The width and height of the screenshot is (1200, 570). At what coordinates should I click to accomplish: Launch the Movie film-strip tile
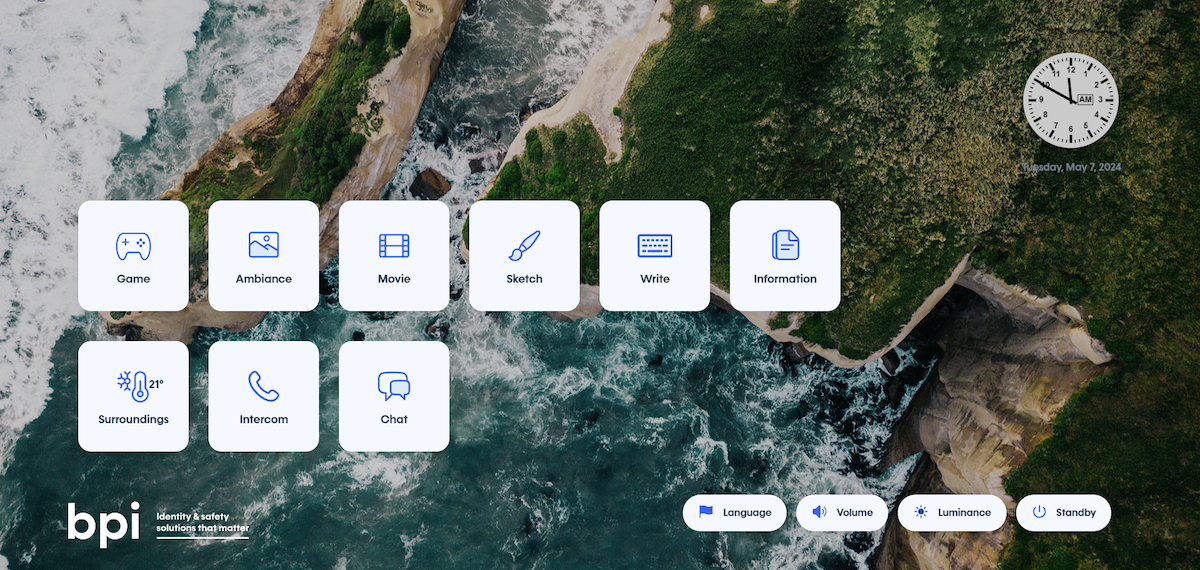(394, 256)
